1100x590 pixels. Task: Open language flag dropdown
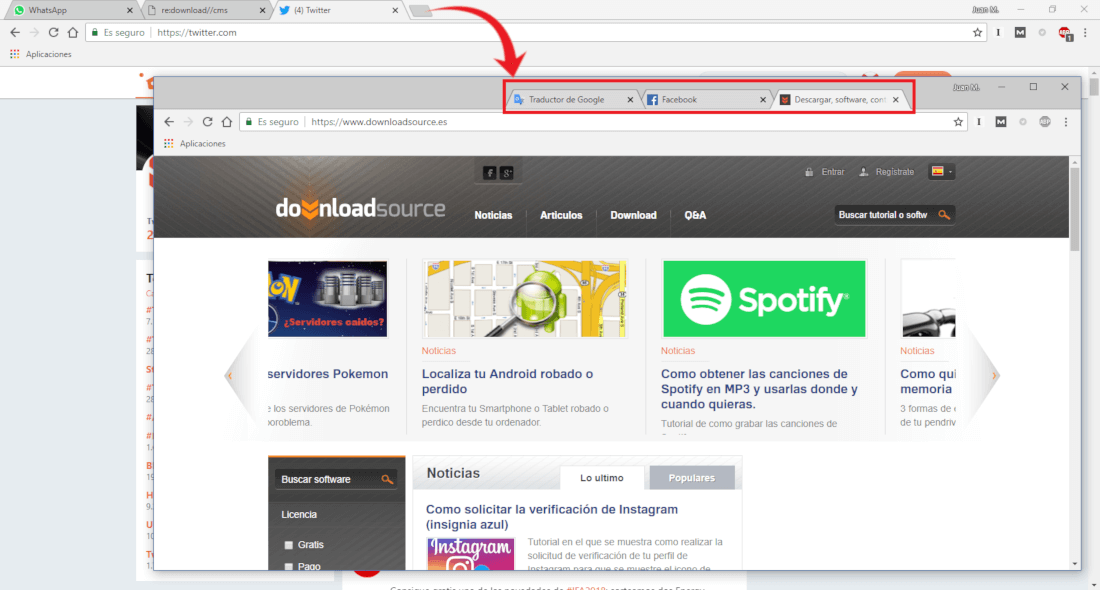(941, 171)
